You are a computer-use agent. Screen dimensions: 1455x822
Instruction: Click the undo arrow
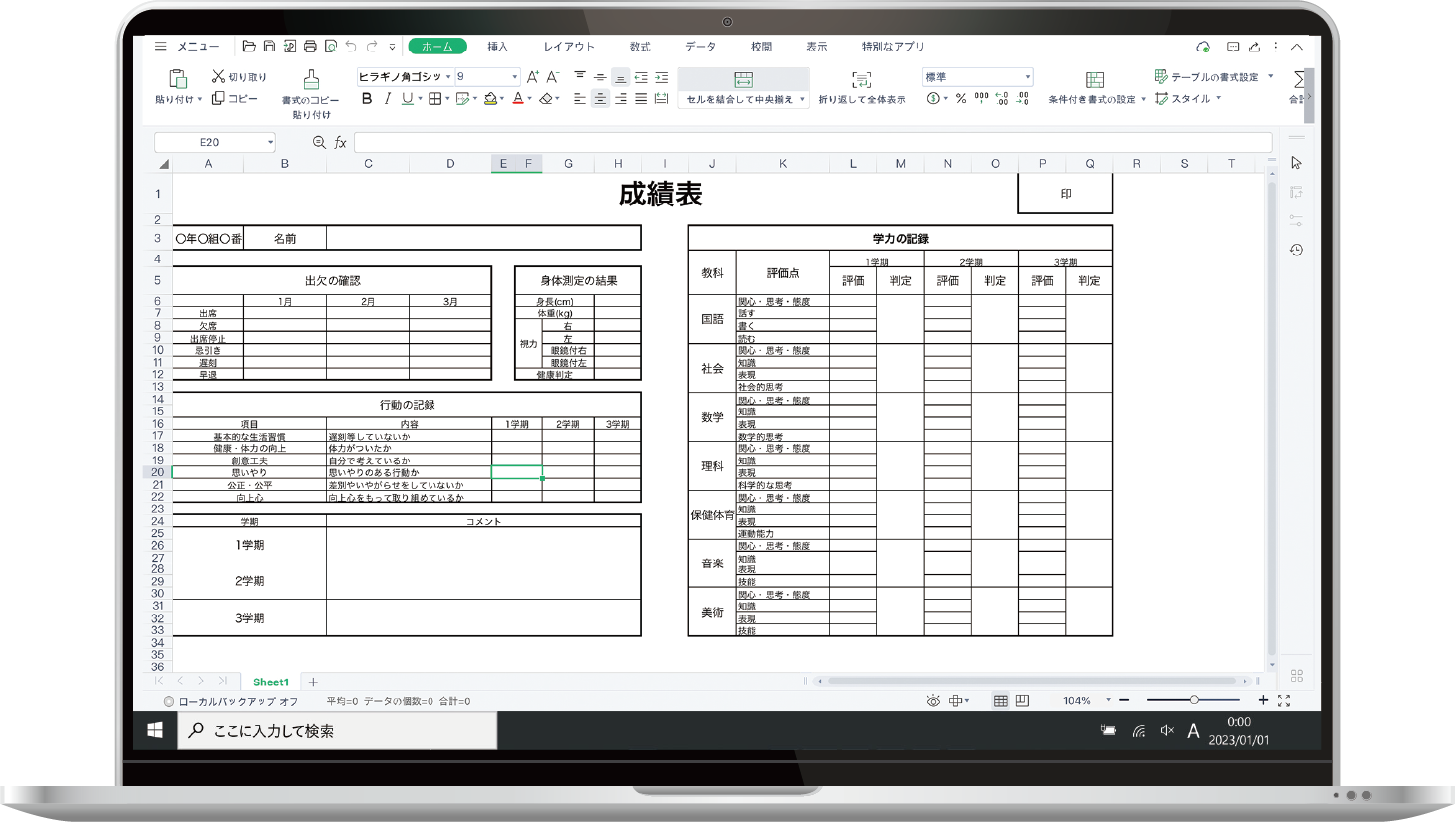350,46
